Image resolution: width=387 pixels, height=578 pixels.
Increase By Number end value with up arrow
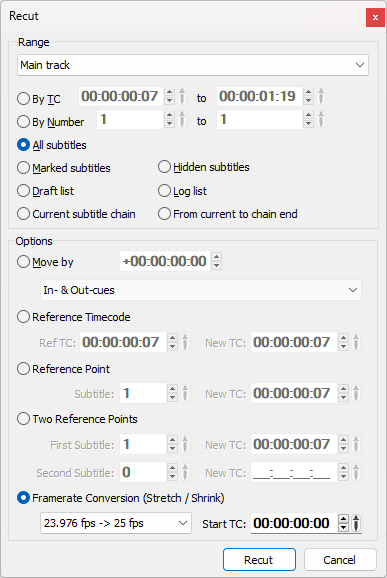[308, 115]
